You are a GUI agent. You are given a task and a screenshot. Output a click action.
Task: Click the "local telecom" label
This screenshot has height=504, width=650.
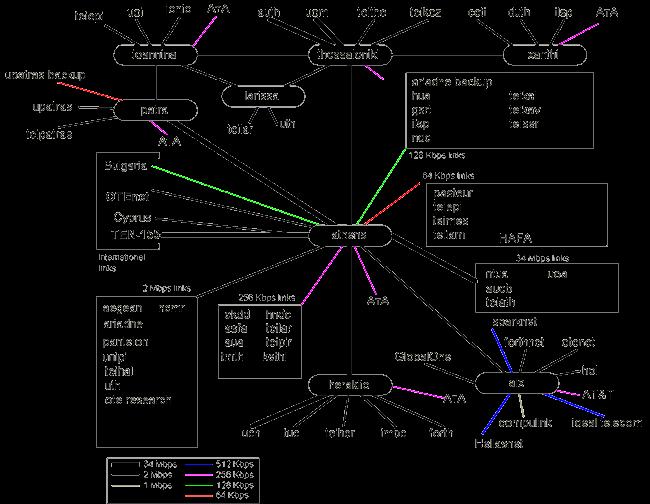click(x=606, y=423)
